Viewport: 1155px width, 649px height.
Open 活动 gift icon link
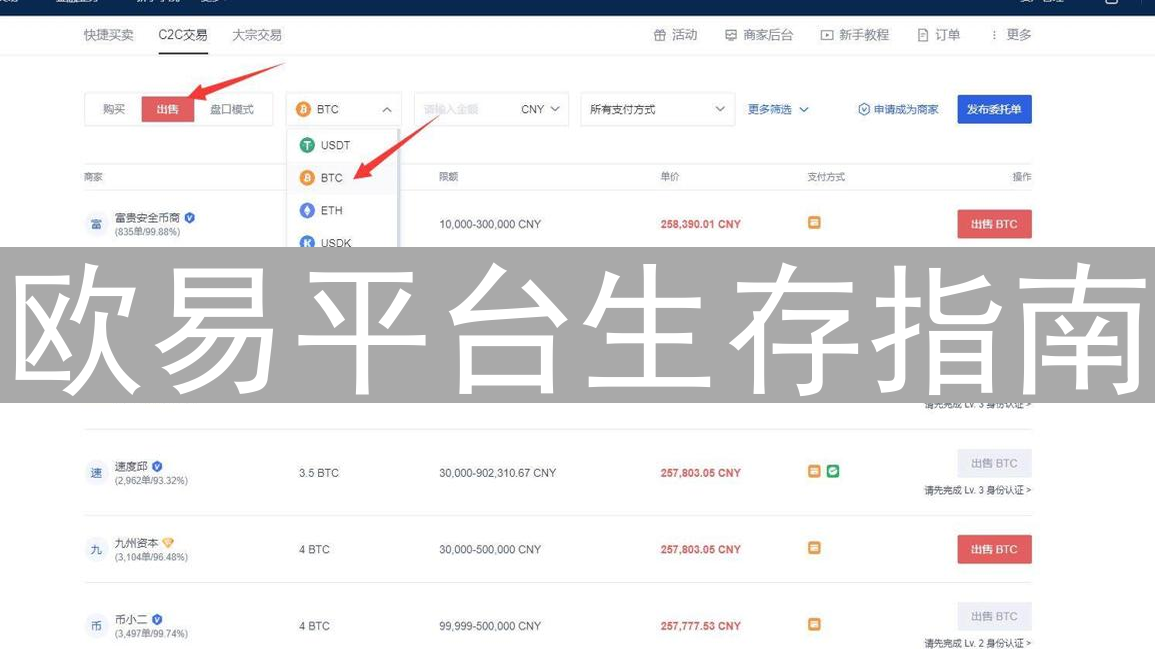click(675, 35)
